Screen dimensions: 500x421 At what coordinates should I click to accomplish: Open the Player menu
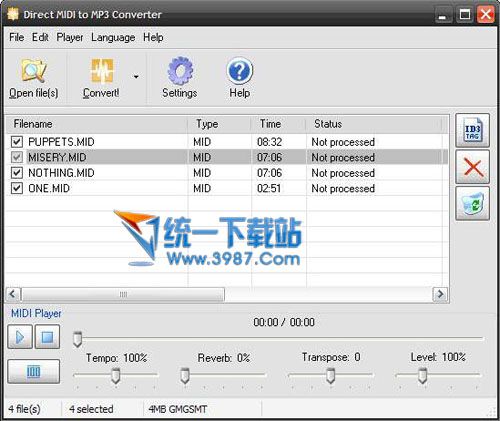coord(70,37)
